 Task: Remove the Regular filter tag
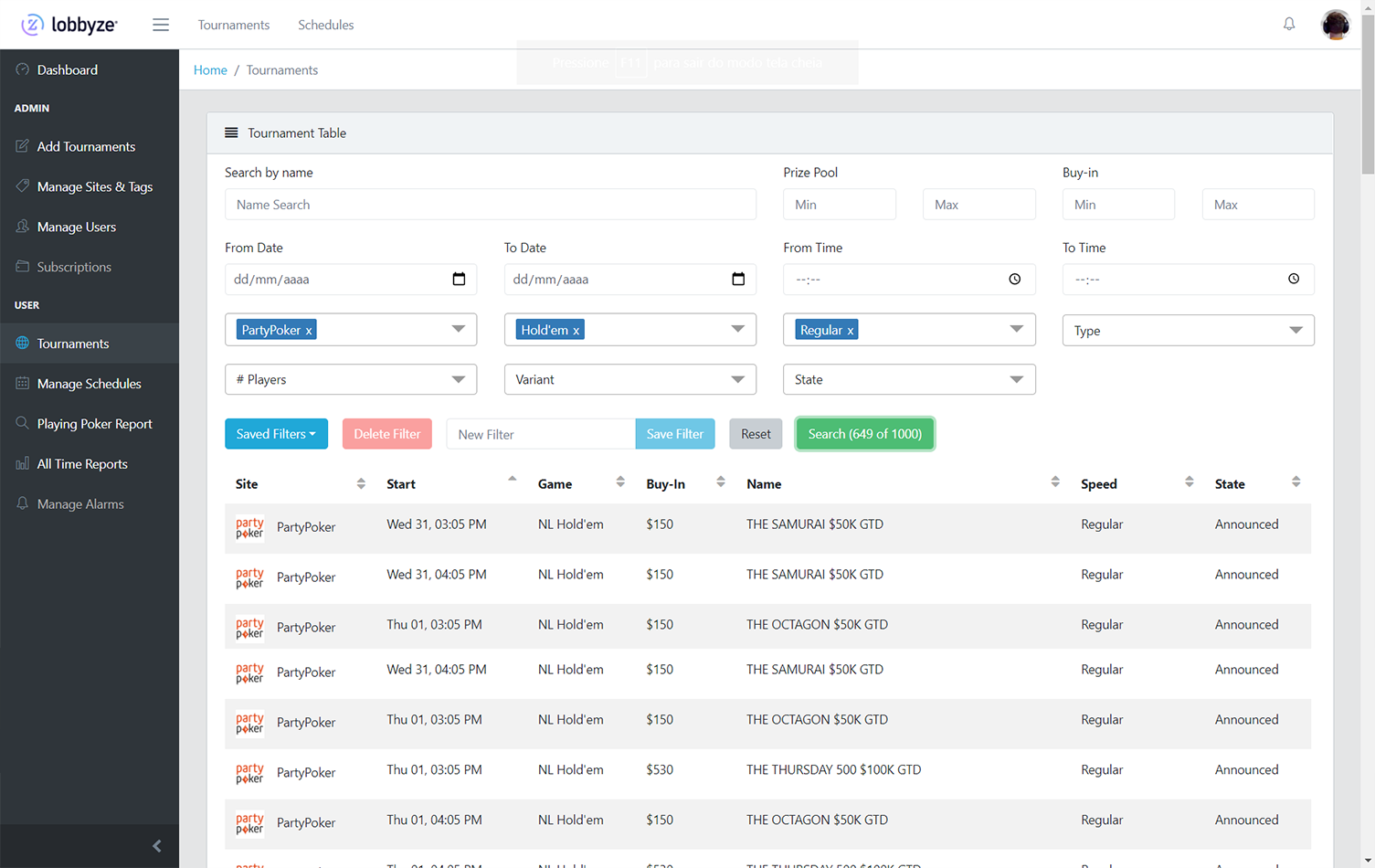coord(850,331)
